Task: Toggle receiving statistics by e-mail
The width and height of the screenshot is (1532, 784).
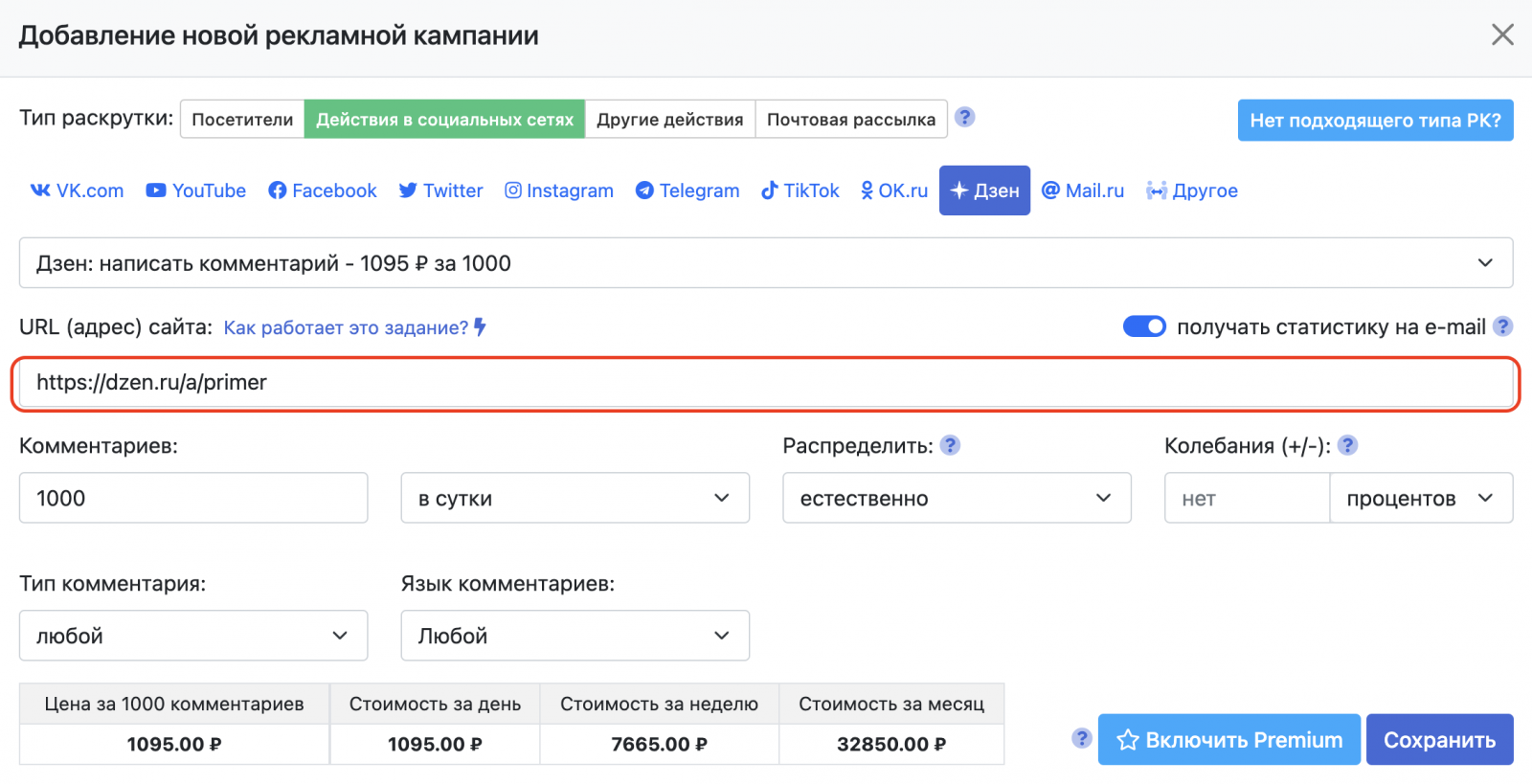Action: click(1144, 327)
